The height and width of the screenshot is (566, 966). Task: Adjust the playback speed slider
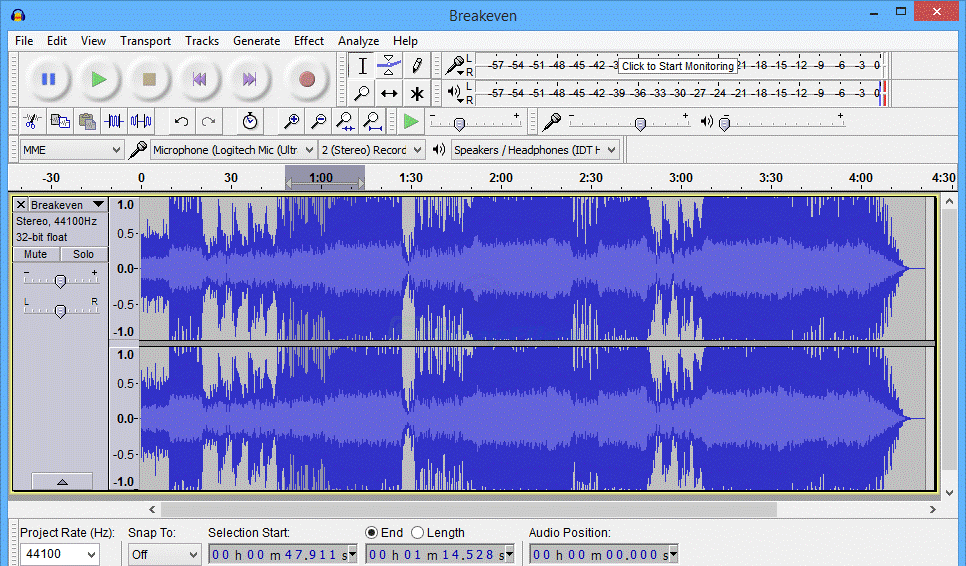point(459,124)
